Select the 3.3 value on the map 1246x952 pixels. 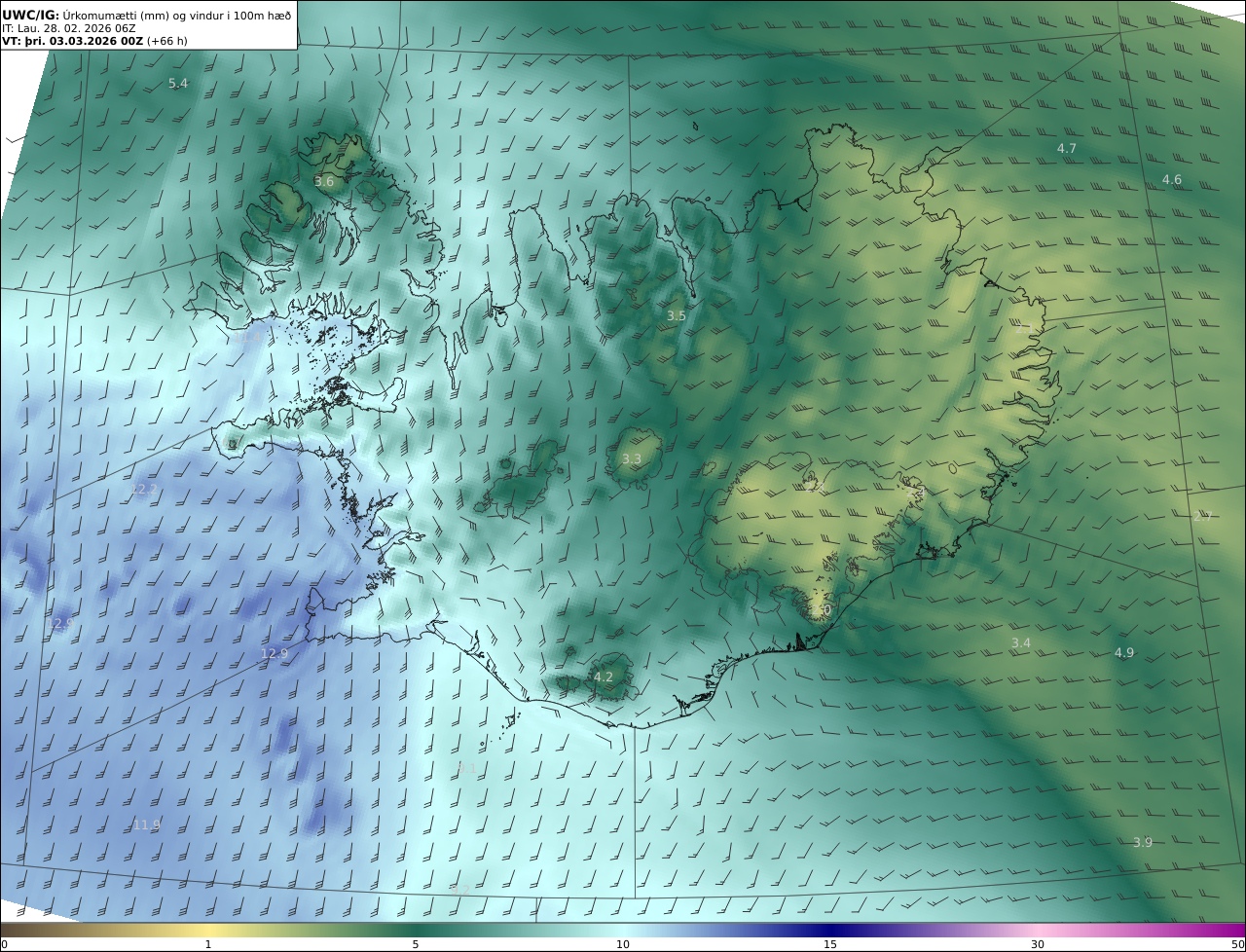tap(632, 459)
